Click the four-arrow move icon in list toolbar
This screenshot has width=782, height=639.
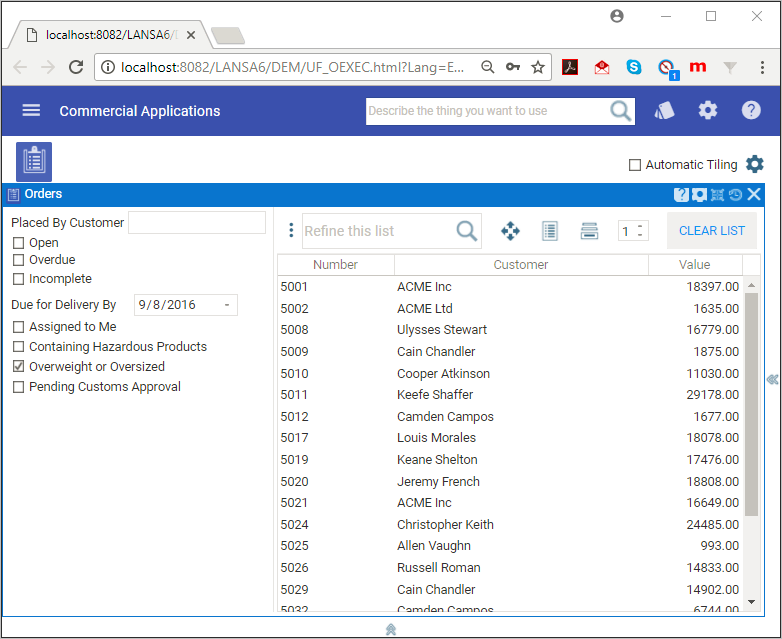click(510, 231)
